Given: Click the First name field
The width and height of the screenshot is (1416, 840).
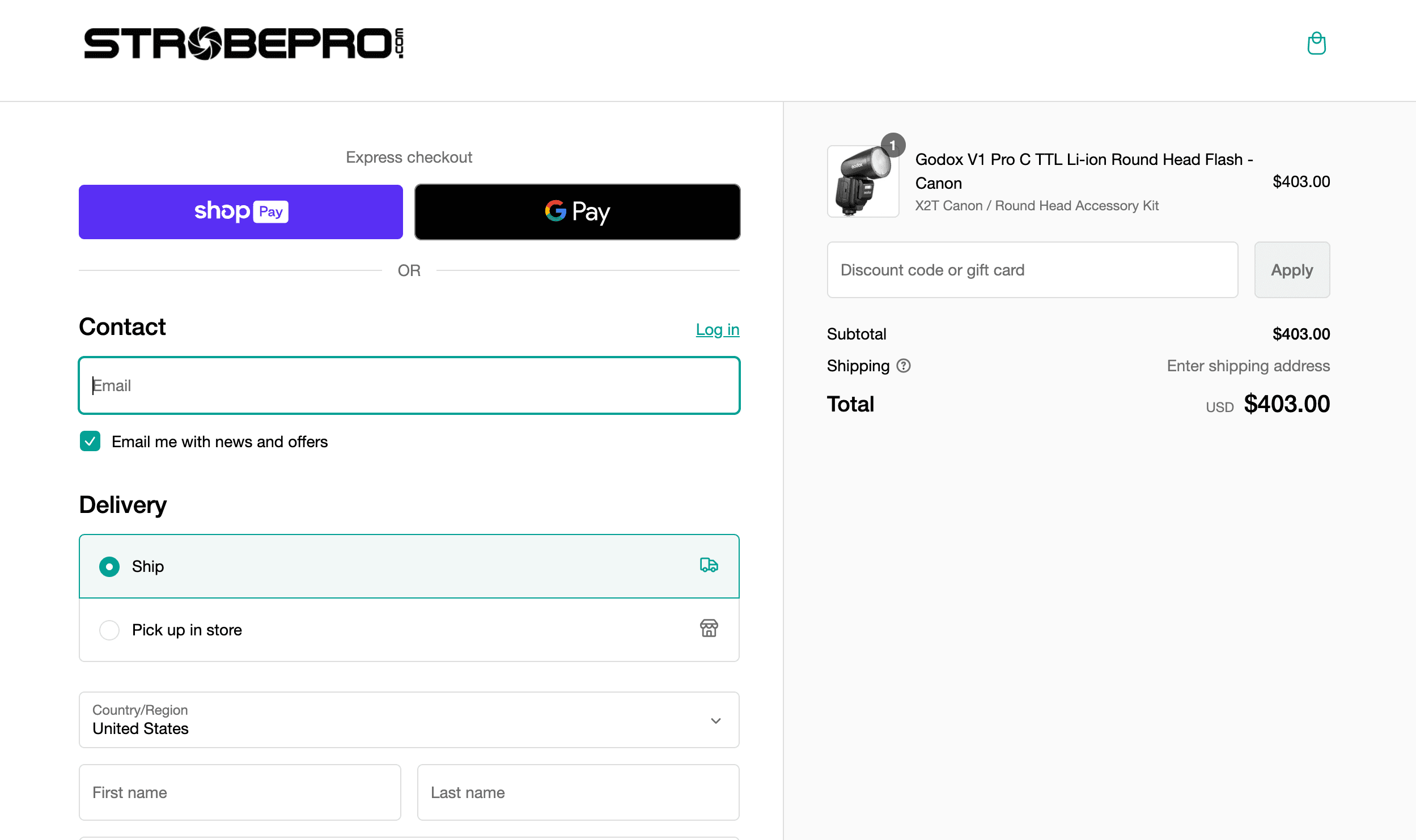Looking at the screenshot, I should 240,792.
